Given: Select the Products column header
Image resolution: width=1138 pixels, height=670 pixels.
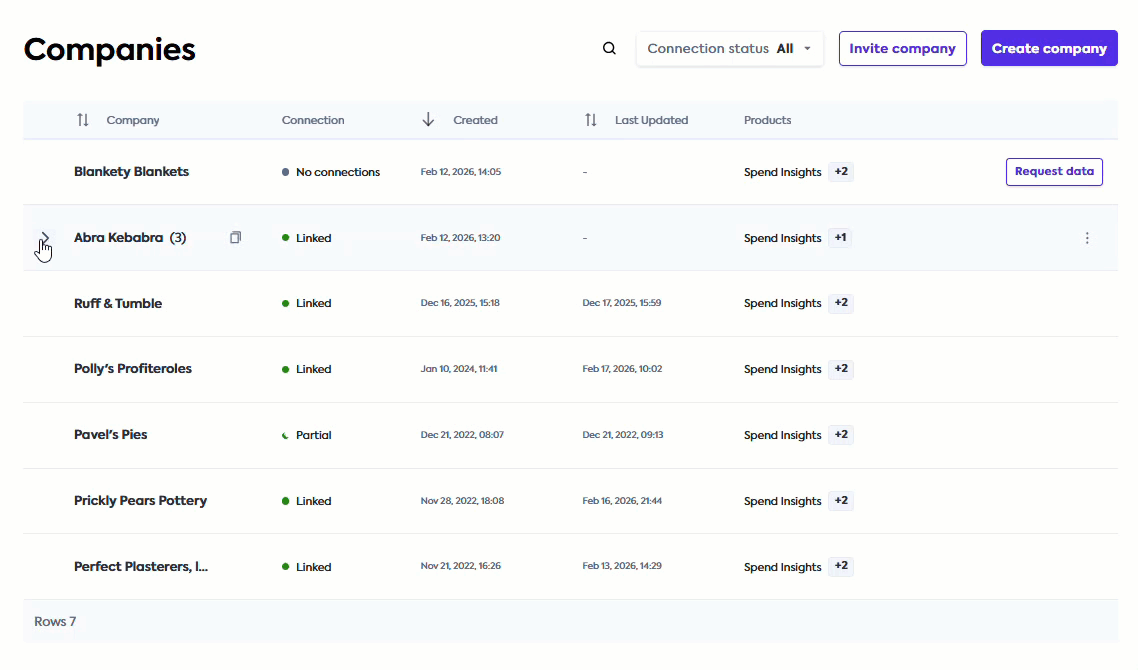Looking at the screenshot, I should click(767, 119).
